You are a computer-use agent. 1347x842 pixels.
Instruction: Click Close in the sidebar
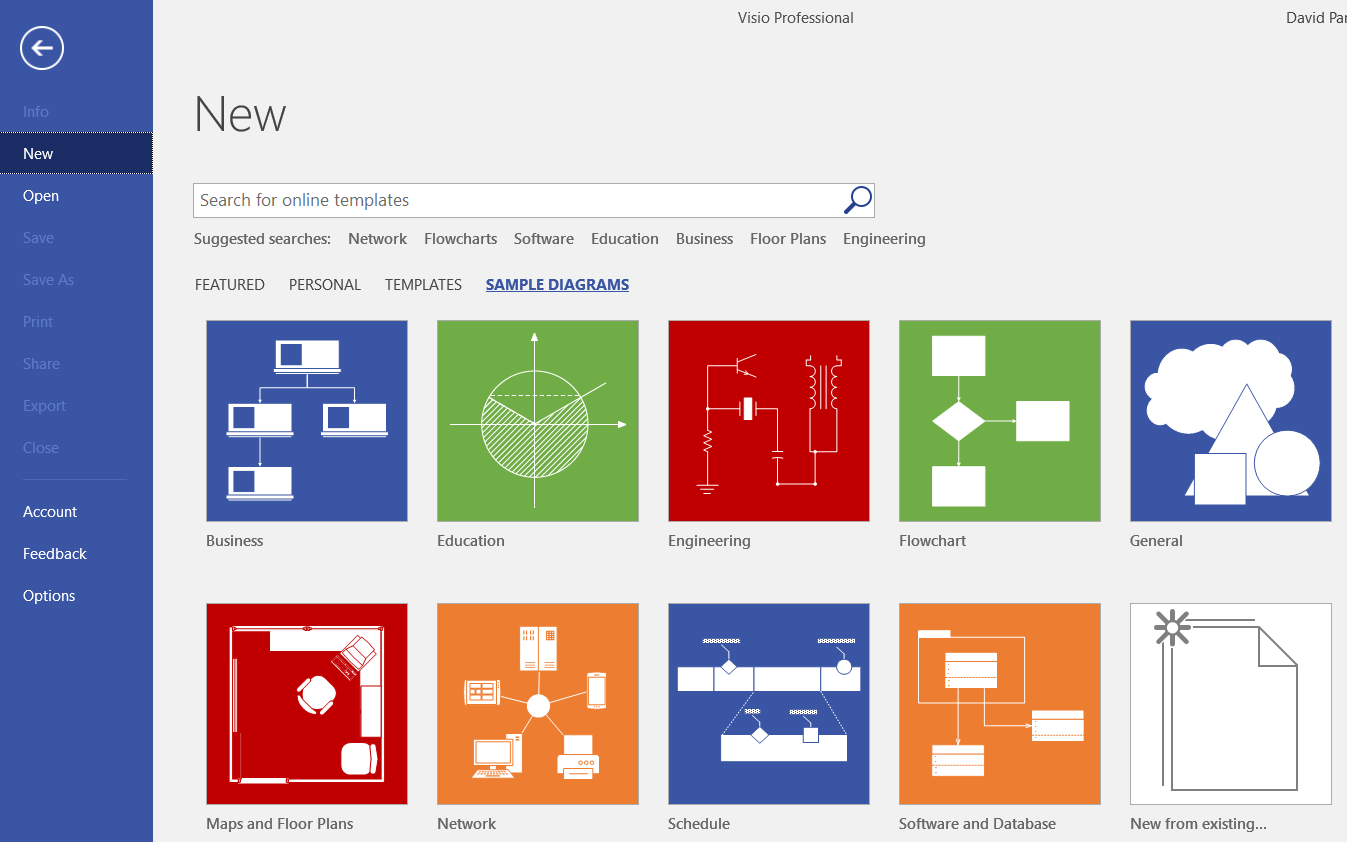coord(76,448)
